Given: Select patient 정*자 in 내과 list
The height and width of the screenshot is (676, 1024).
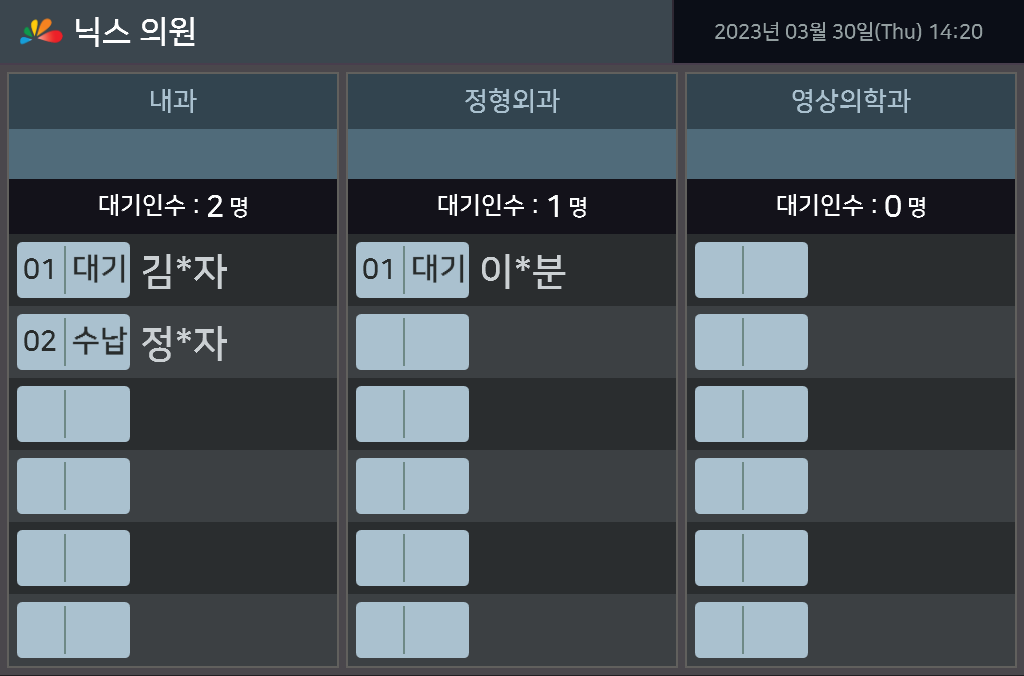Looking at the screenshot, I should 184,343.
